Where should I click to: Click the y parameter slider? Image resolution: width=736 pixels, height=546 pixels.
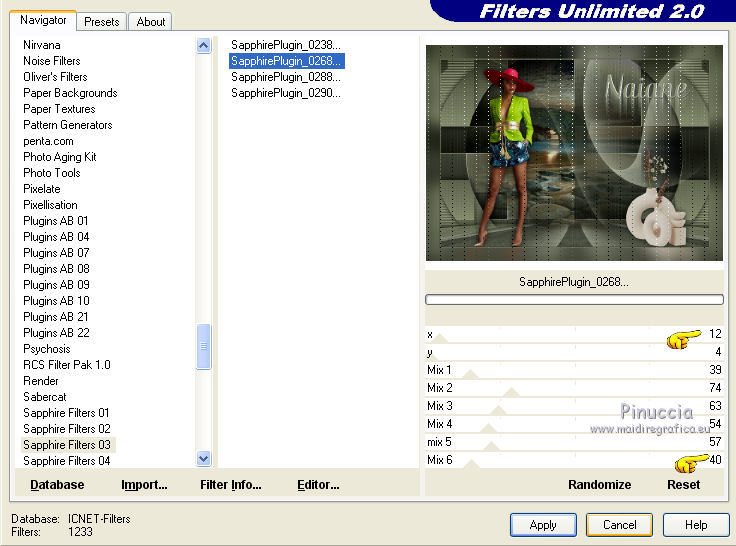(x=574, y=352)
